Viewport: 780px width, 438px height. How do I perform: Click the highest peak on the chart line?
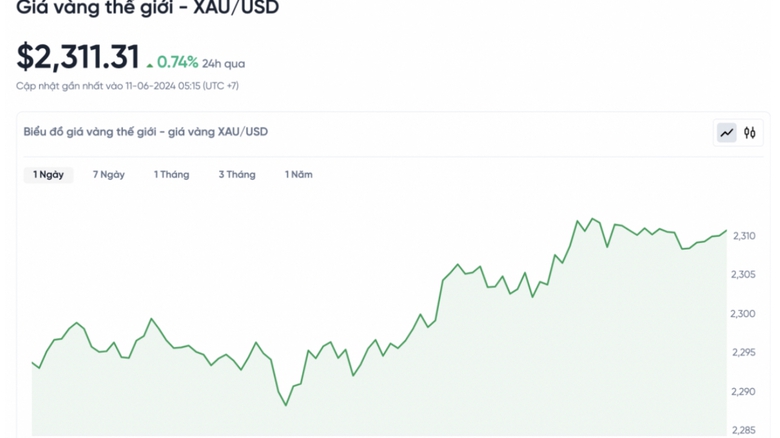click(x=592, y=218)
